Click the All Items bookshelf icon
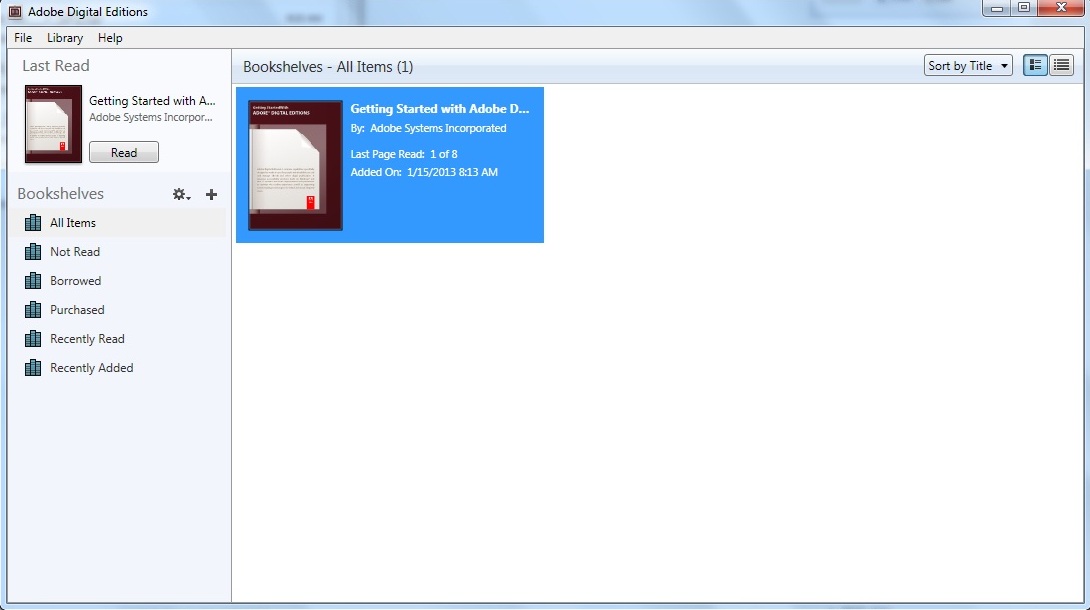This screenshot has width=1090, height=610. pos(33,222)
